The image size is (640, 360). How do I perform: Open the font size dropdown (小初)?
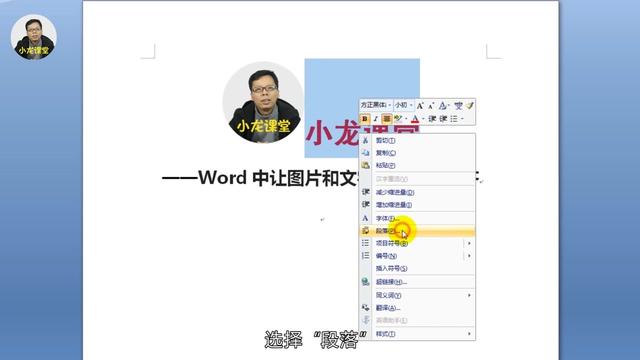click(404, 105)
